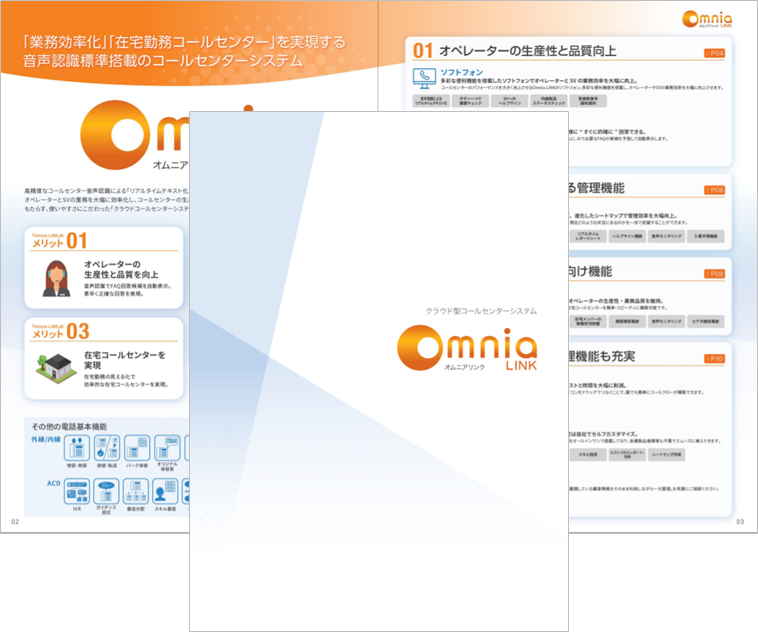Image resolution: width=758 pixels, height=632 pixels.
Task: Click the ビデオ通話機能 gray tag in P08 section
Action: click(x=706, y=321)
